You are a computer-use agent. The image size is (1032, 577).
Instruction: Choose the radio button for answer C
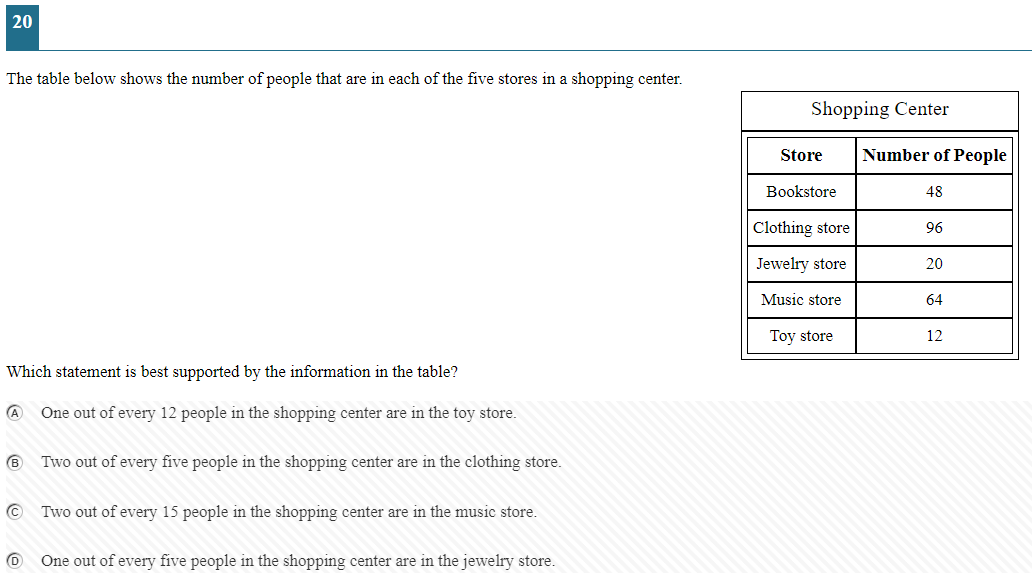pyautogui.click(x=14, y=512)
